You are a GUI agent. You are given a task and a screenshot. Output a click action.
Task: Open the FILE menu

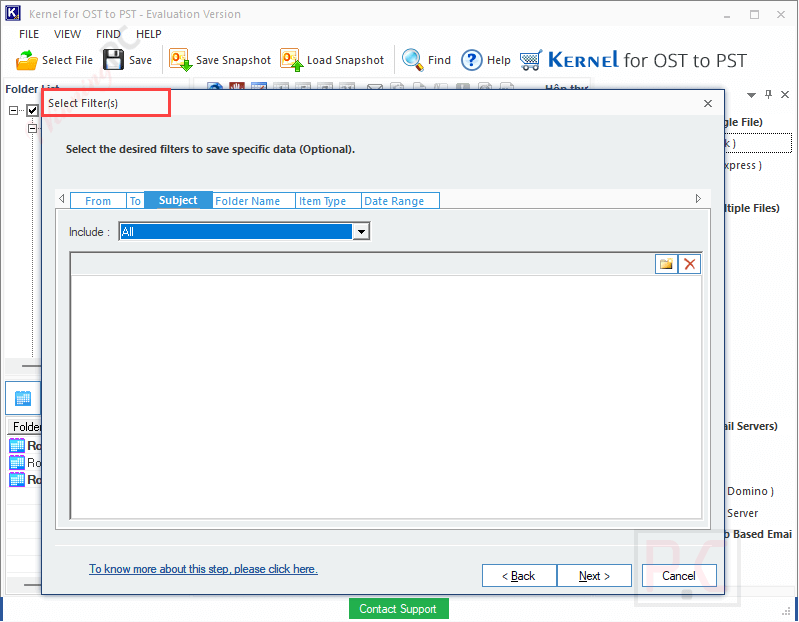point(29,34)
